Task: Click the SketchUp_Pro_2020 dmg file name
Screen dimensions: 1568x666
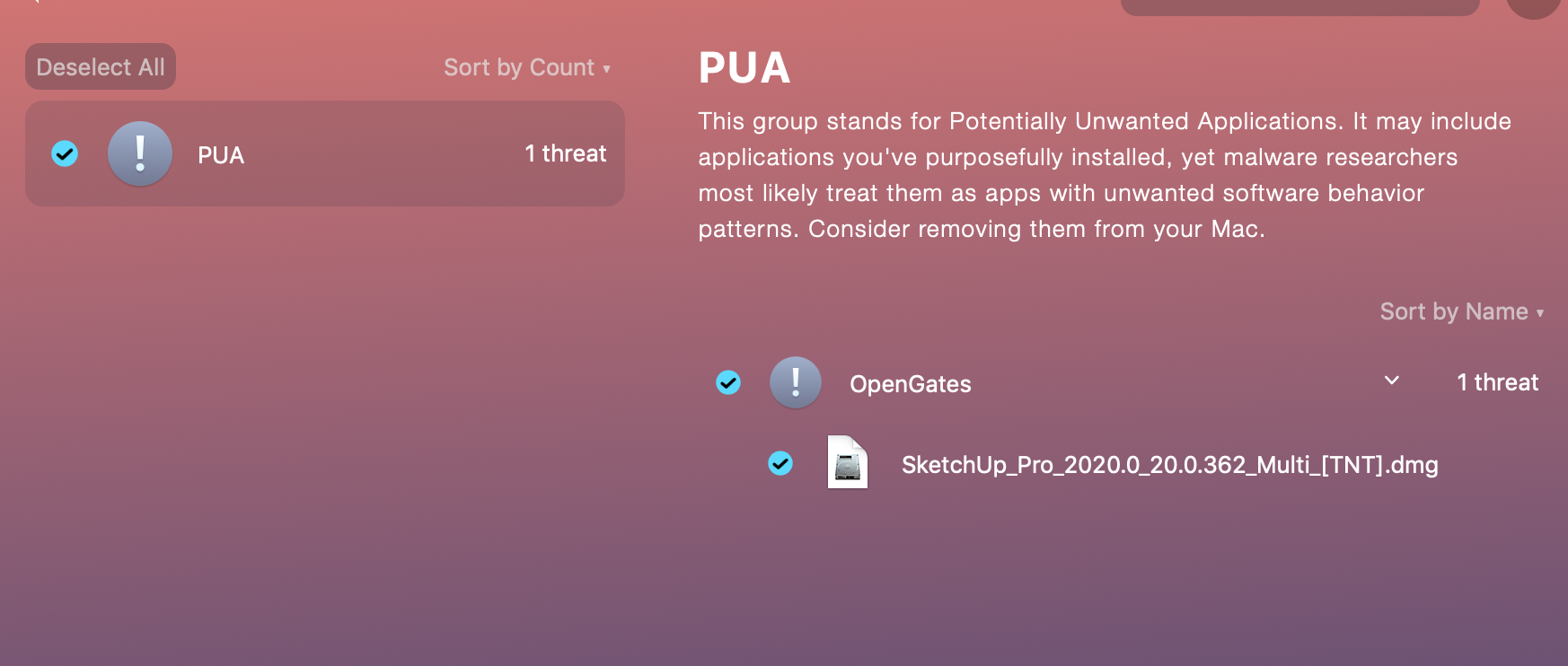Action: tap(1170, 465)
